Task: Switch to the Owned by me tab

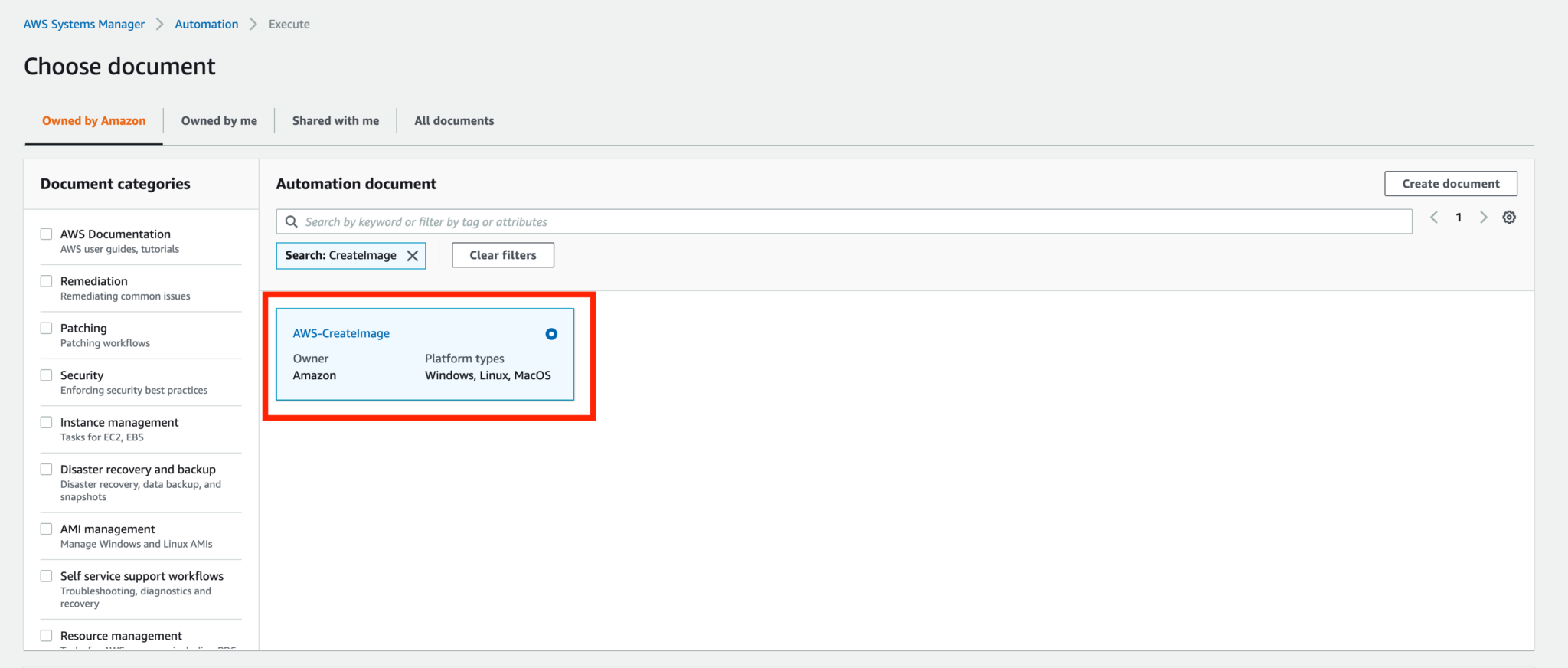Action: coord(219,121)
